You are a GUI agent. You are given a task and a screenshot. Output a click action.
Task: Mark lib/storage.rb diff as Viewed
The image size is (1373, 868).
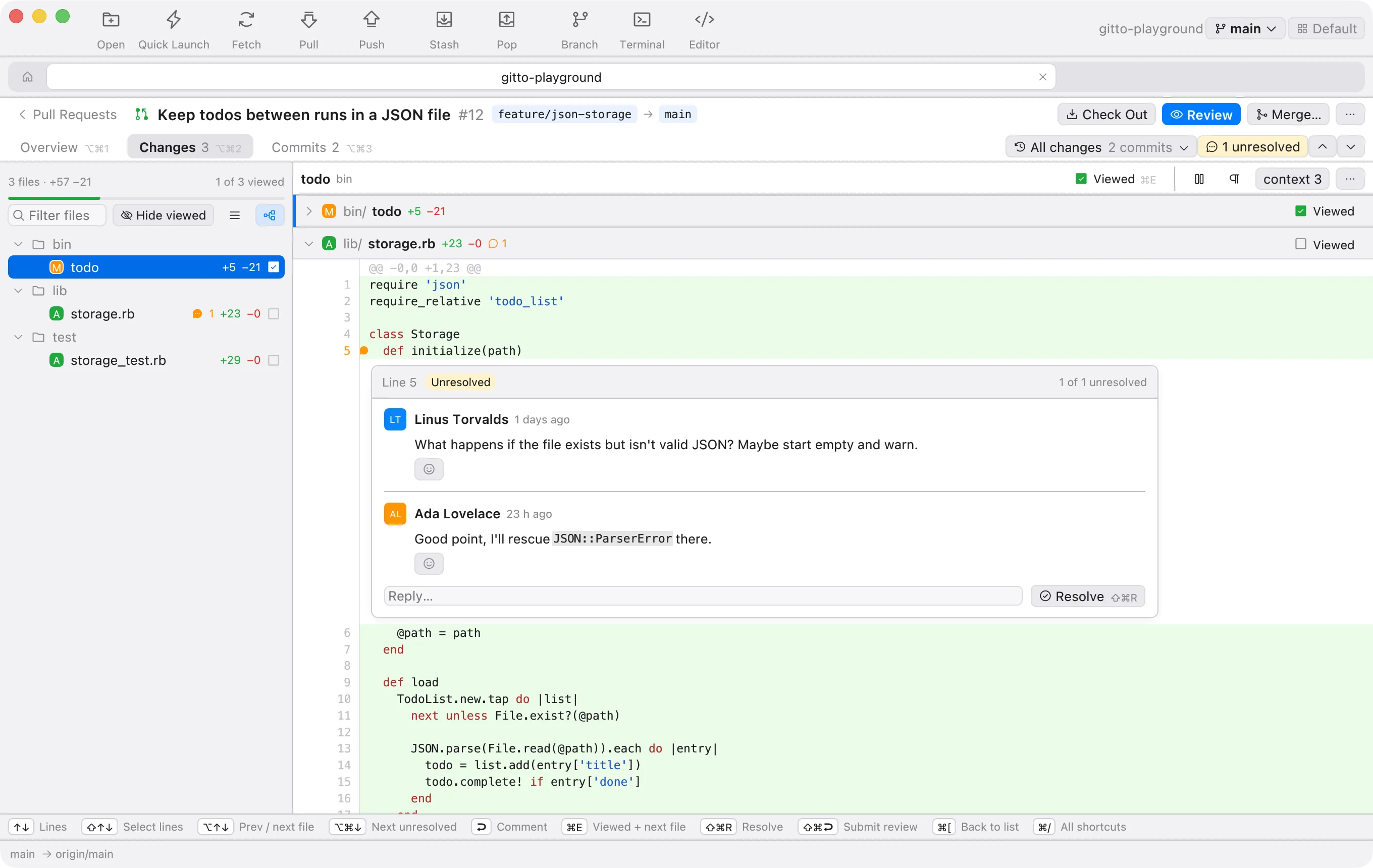point(1301,244)
